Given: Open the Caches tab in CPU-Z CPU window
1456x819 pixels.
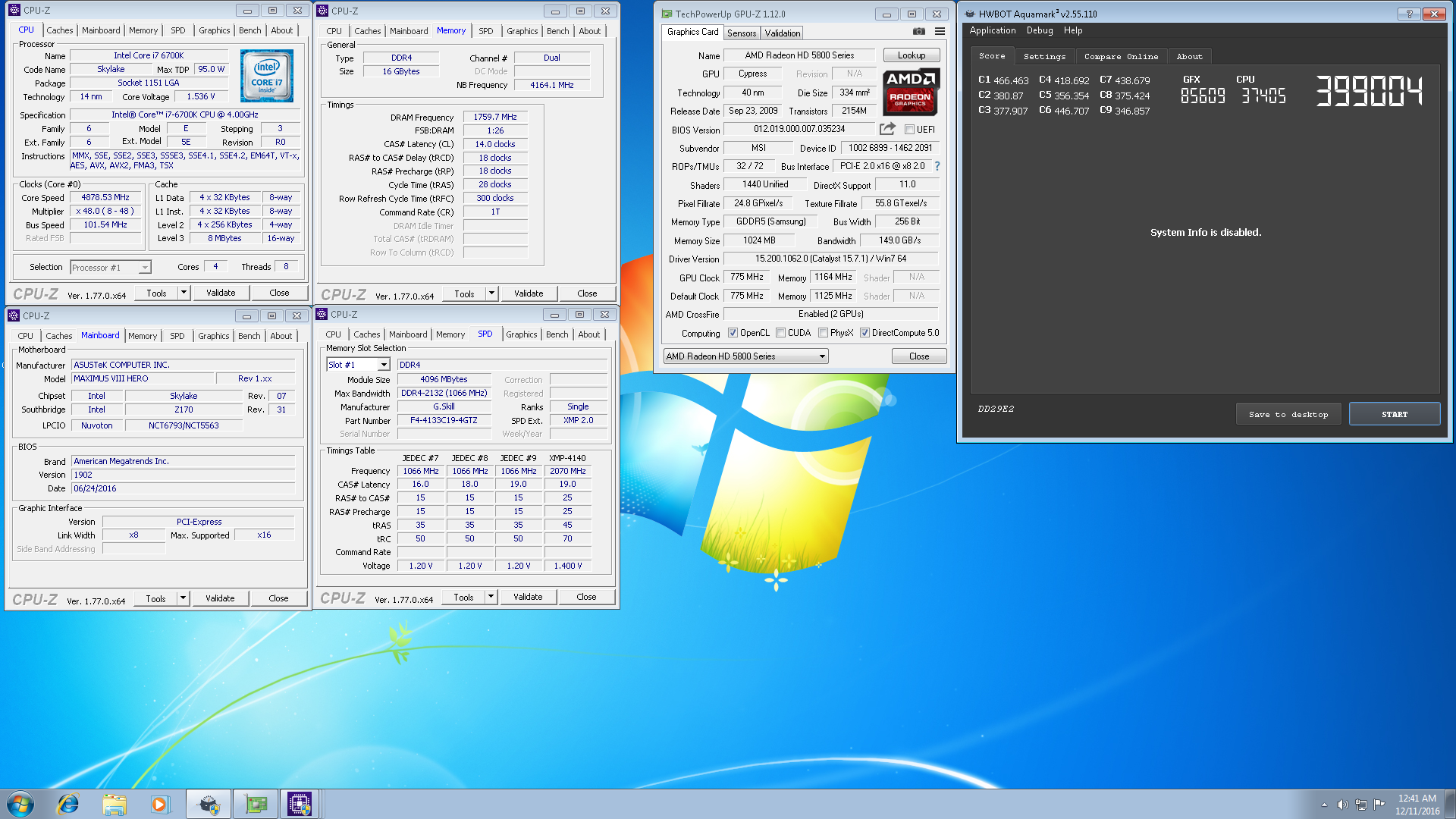Looking at the screenshot, I should (x=60, y=30).
